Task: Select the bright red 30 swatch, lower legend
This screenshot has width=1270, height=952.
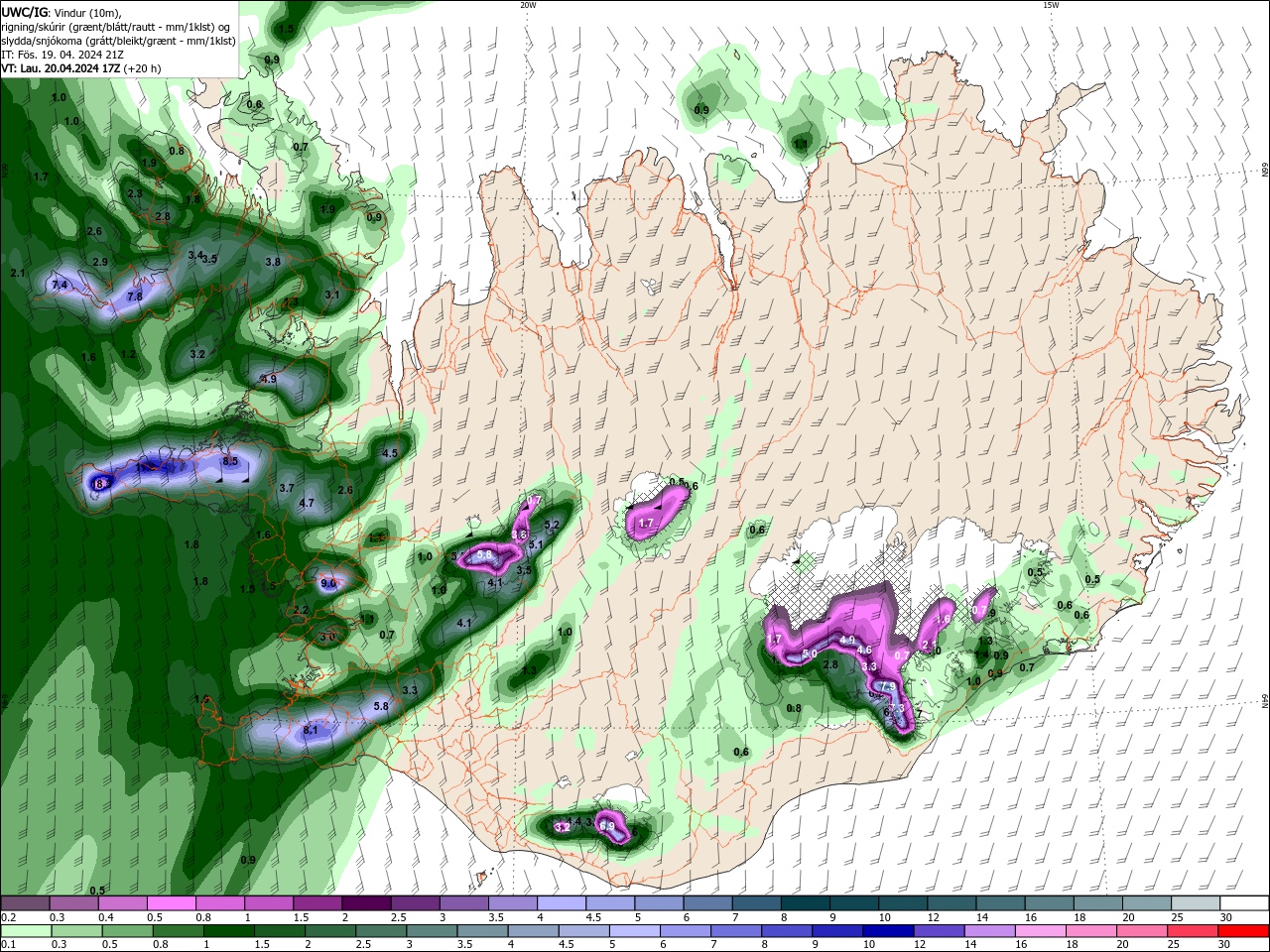Action: point(1245,931)
